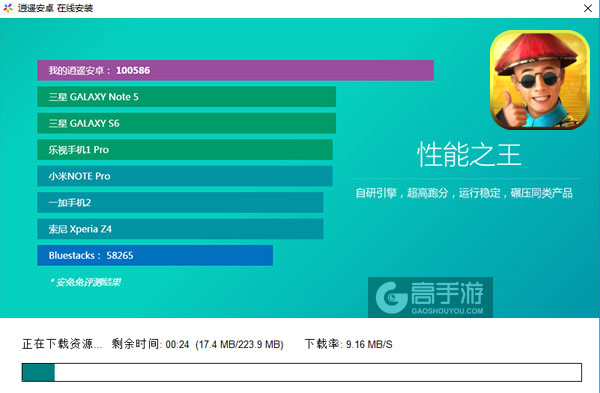This screenshot has height=393, width=600.
Task: Select the 乐视手机1 Pro bar
Action: tap(185, 150)
